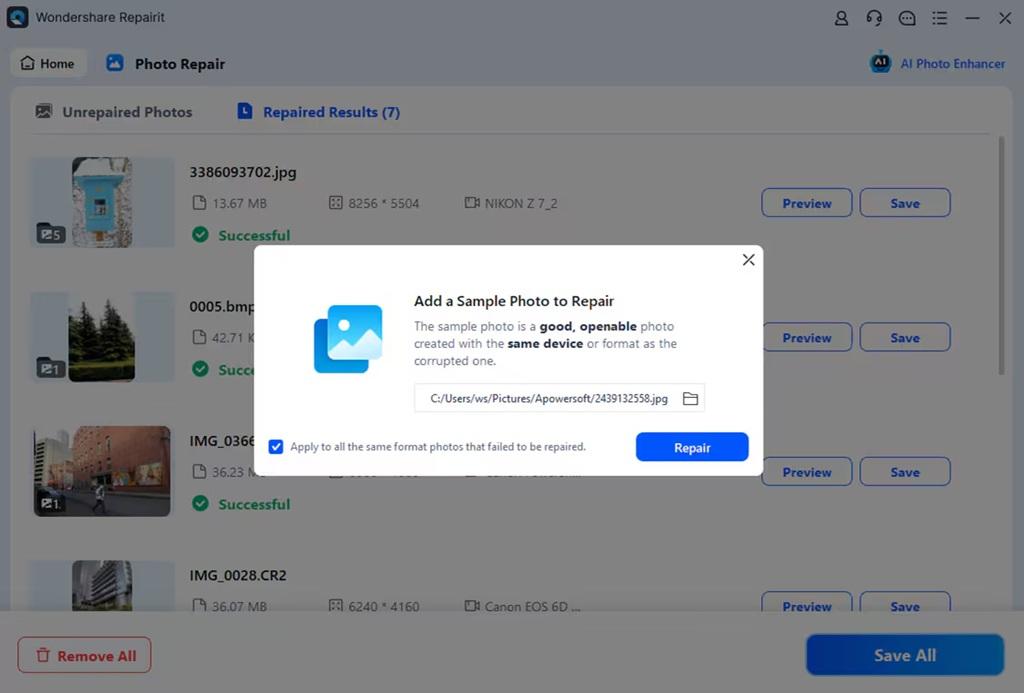Click the headset support icon
Viewport: 1024px width, 693px height.
coord(874,18)
